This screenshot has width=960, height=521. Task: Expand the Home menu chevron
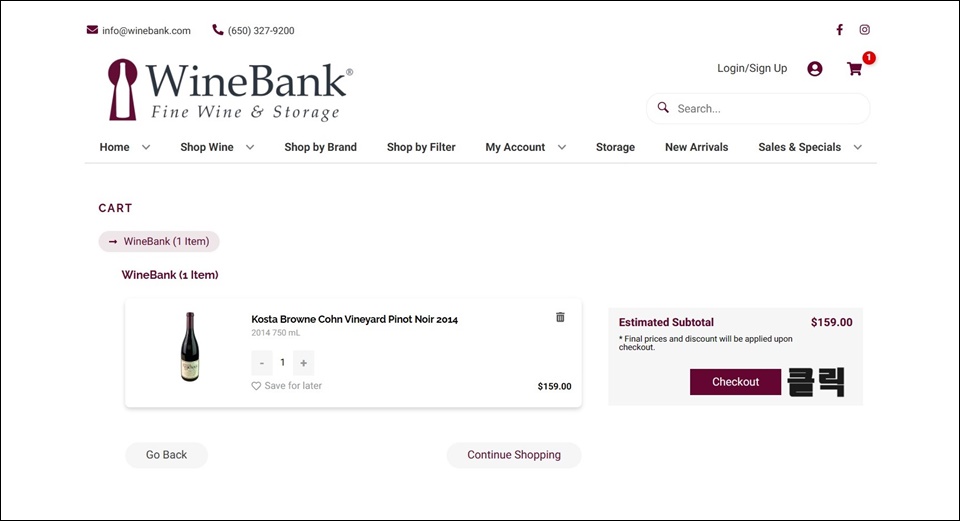click(x=146, y=147)
